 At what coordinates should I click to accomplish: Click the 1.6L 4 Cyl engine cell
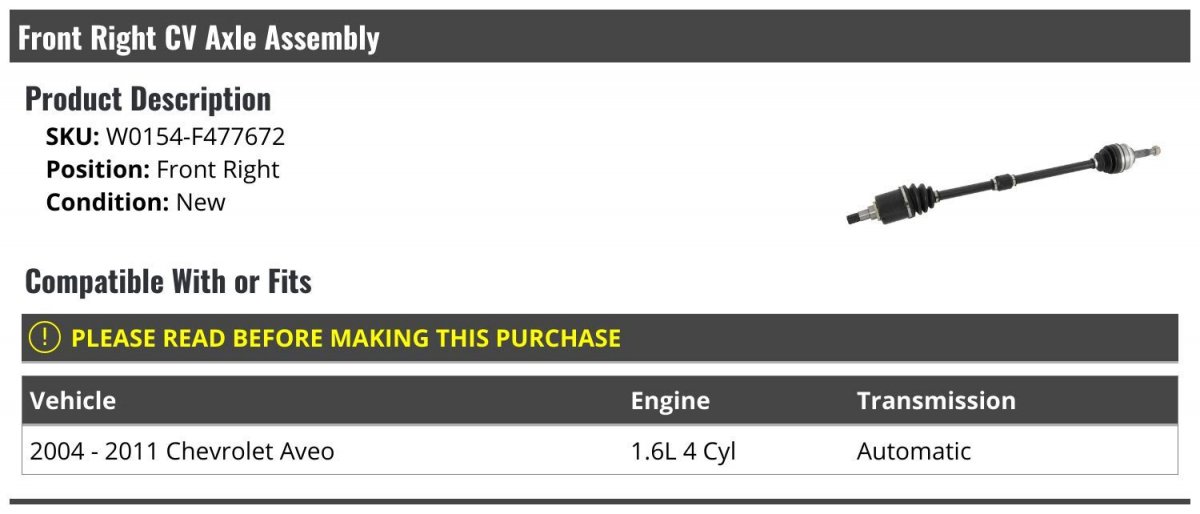683,451
